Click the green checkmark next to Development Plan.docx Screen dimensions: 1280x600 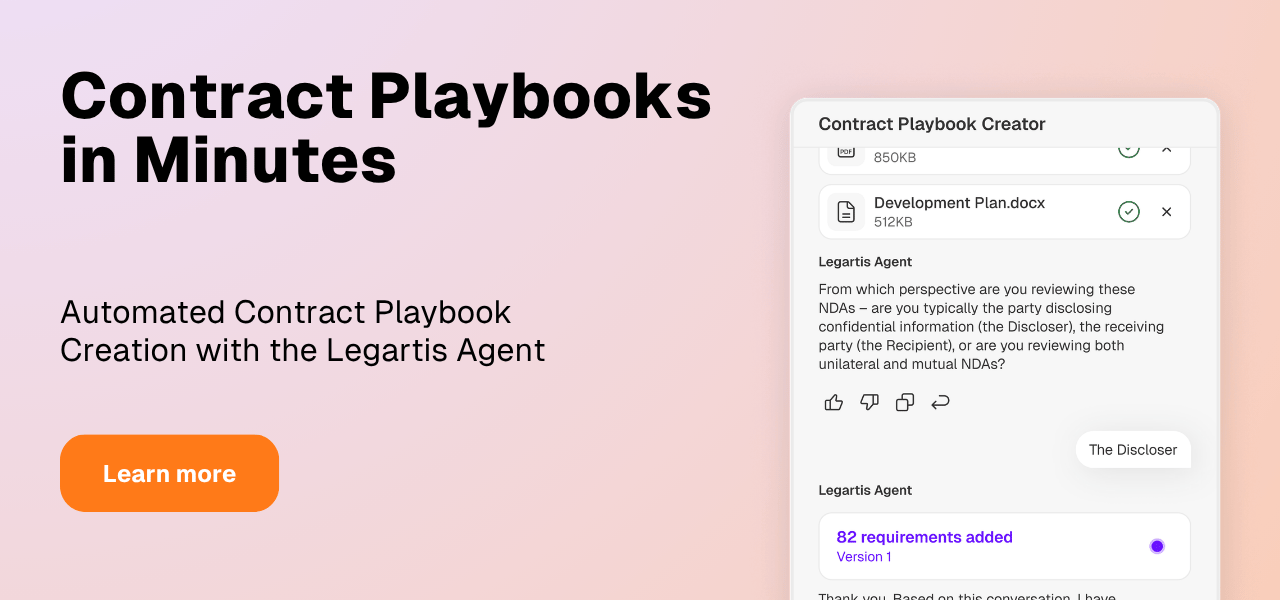click(1129, 212)
